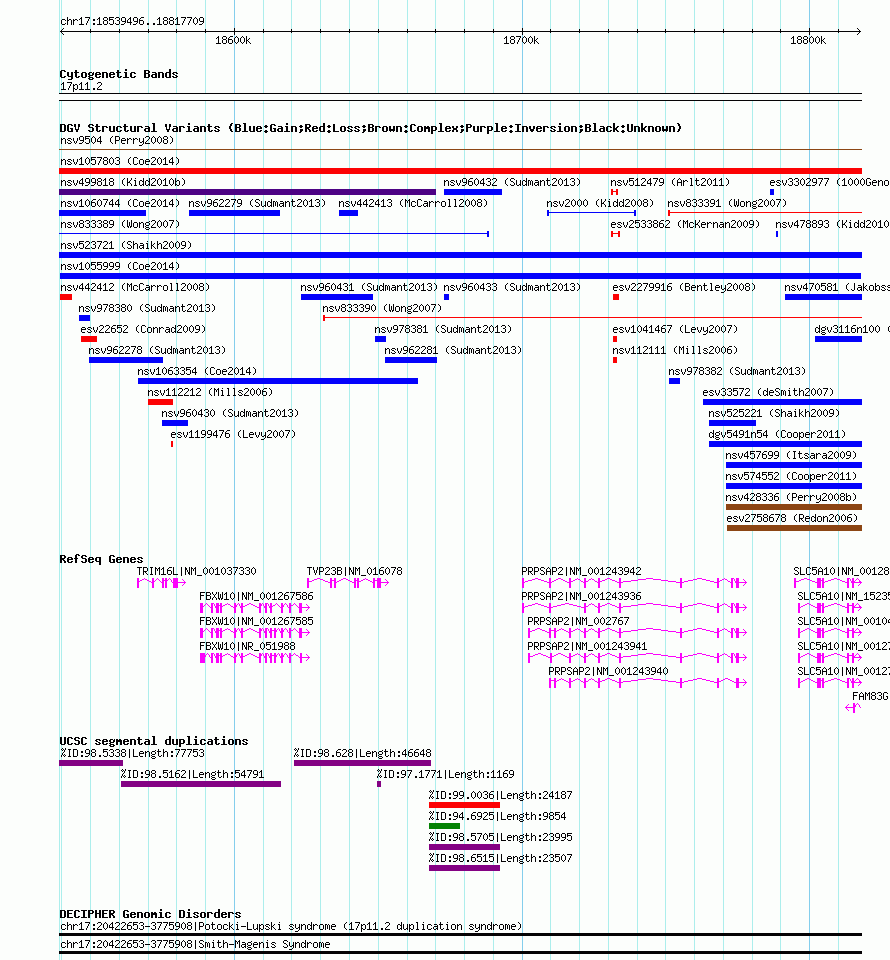The width and height of the screenshot is (890, 960).
Task: Click gene TVP23B|NM_016078
Action: (x=348, y=583)
